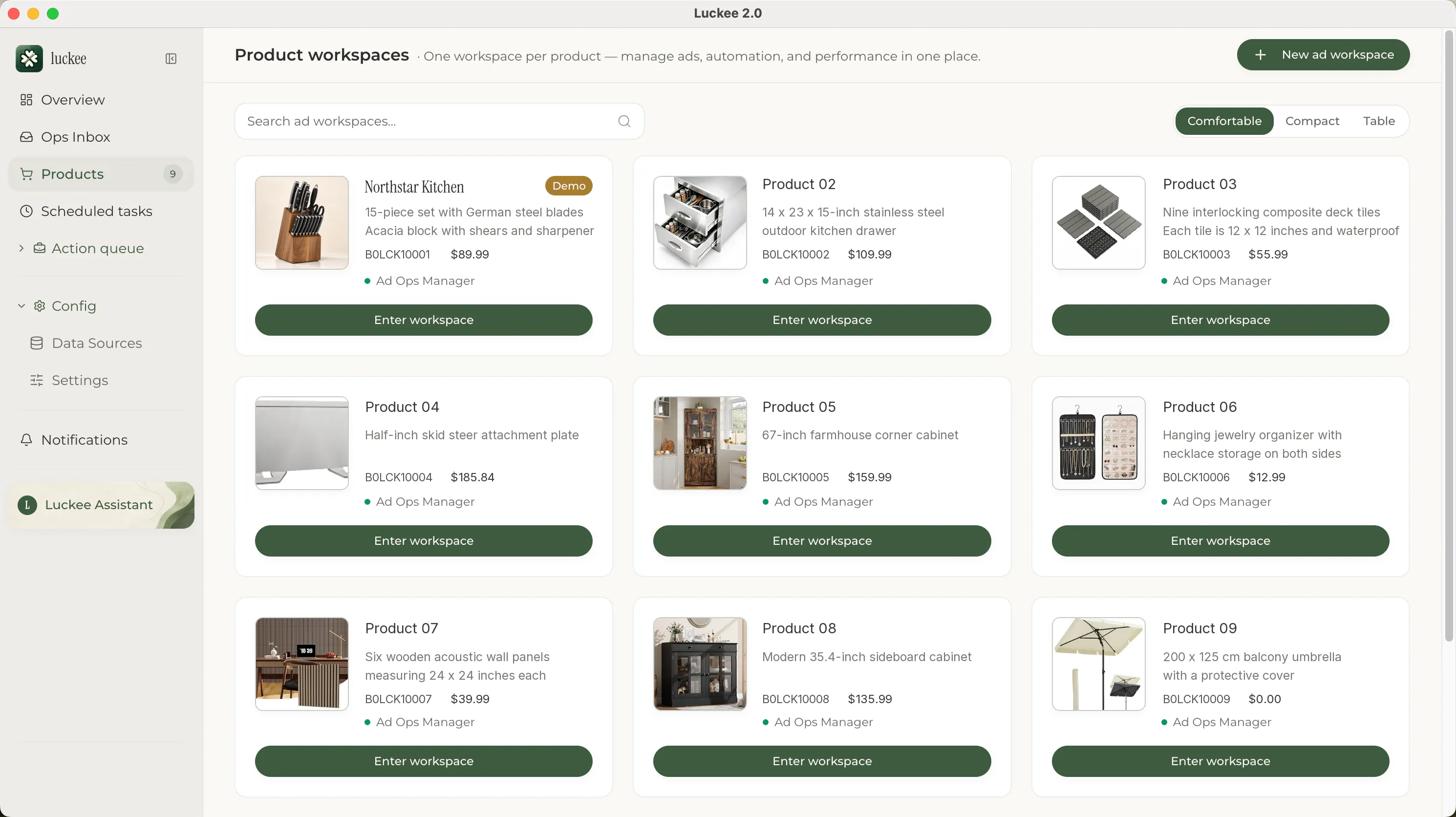The image size is (1456, 817).
Task: Click the Data Sources database icon
Action: click(37, 343)
